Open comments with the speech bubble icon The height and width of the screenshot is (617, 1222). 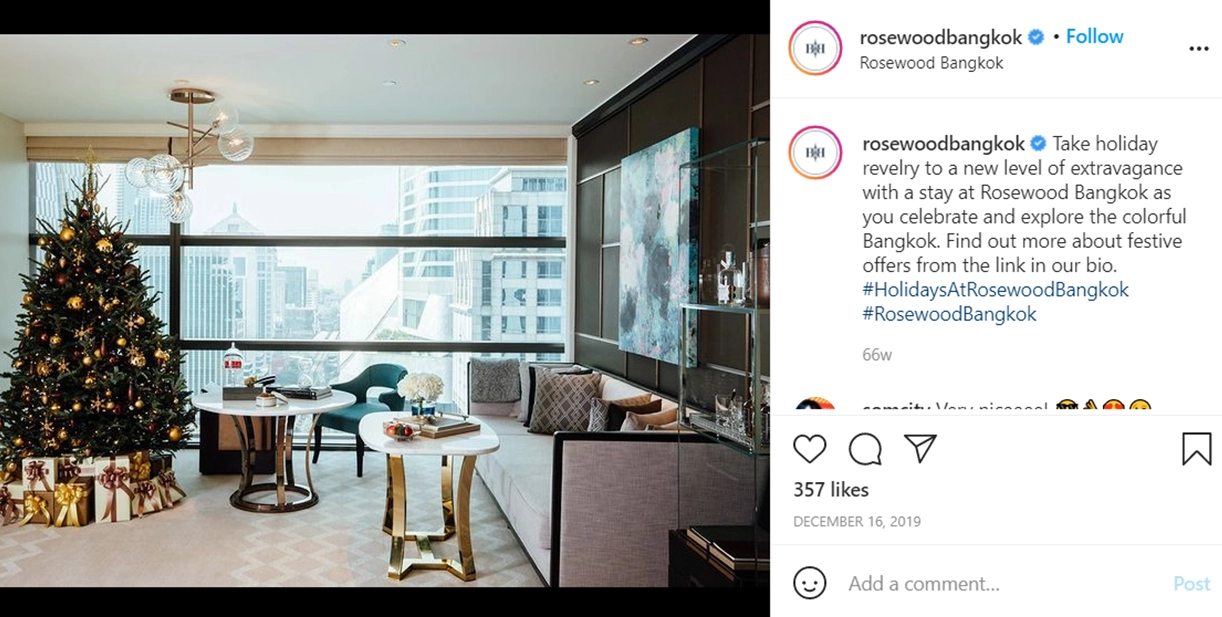pos(865,449)
